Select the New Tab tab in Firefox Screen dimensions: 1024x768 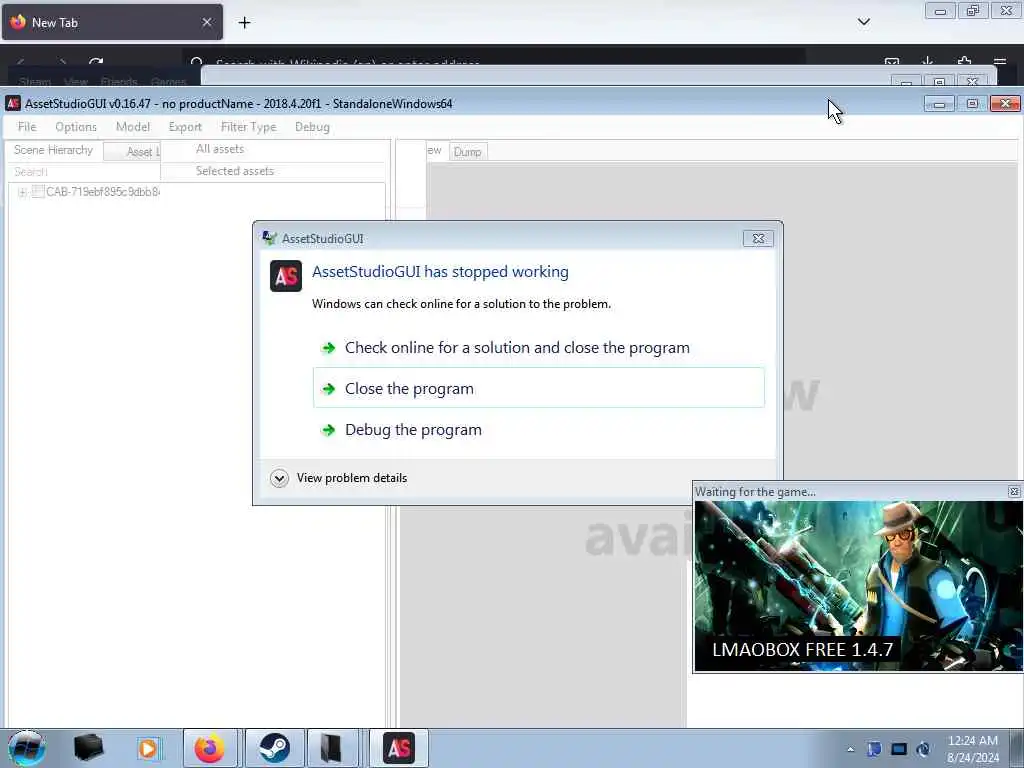(112, 22)
